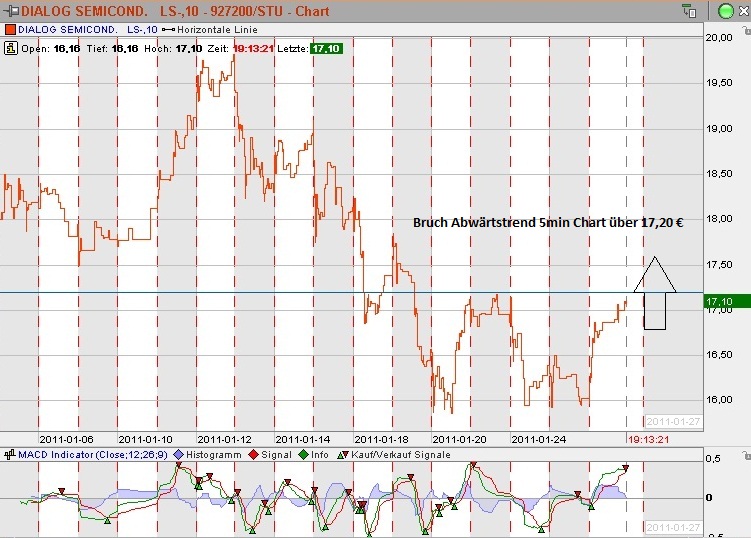Click the 18,00 price axis label
Viewport: 751px width, 538px height.
(x=719, y=218)
